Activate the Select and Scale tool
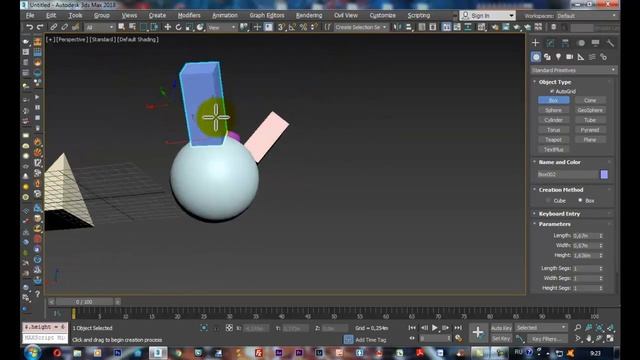Viewport: 640px width, 360px height. pyautogui.click(x=189, y=27)
